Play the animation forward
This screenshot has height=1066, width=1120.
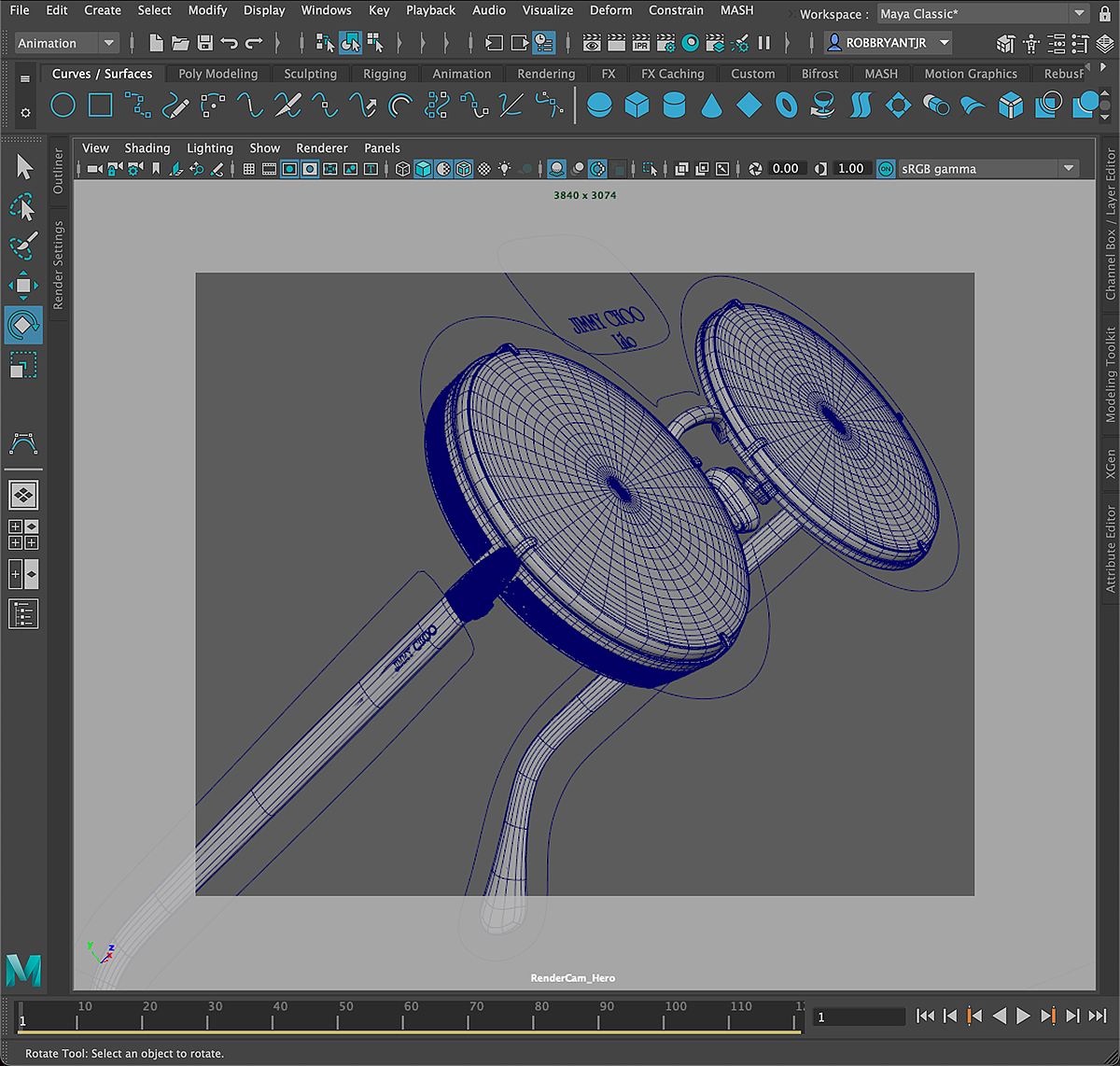tap(1024, 1016)
